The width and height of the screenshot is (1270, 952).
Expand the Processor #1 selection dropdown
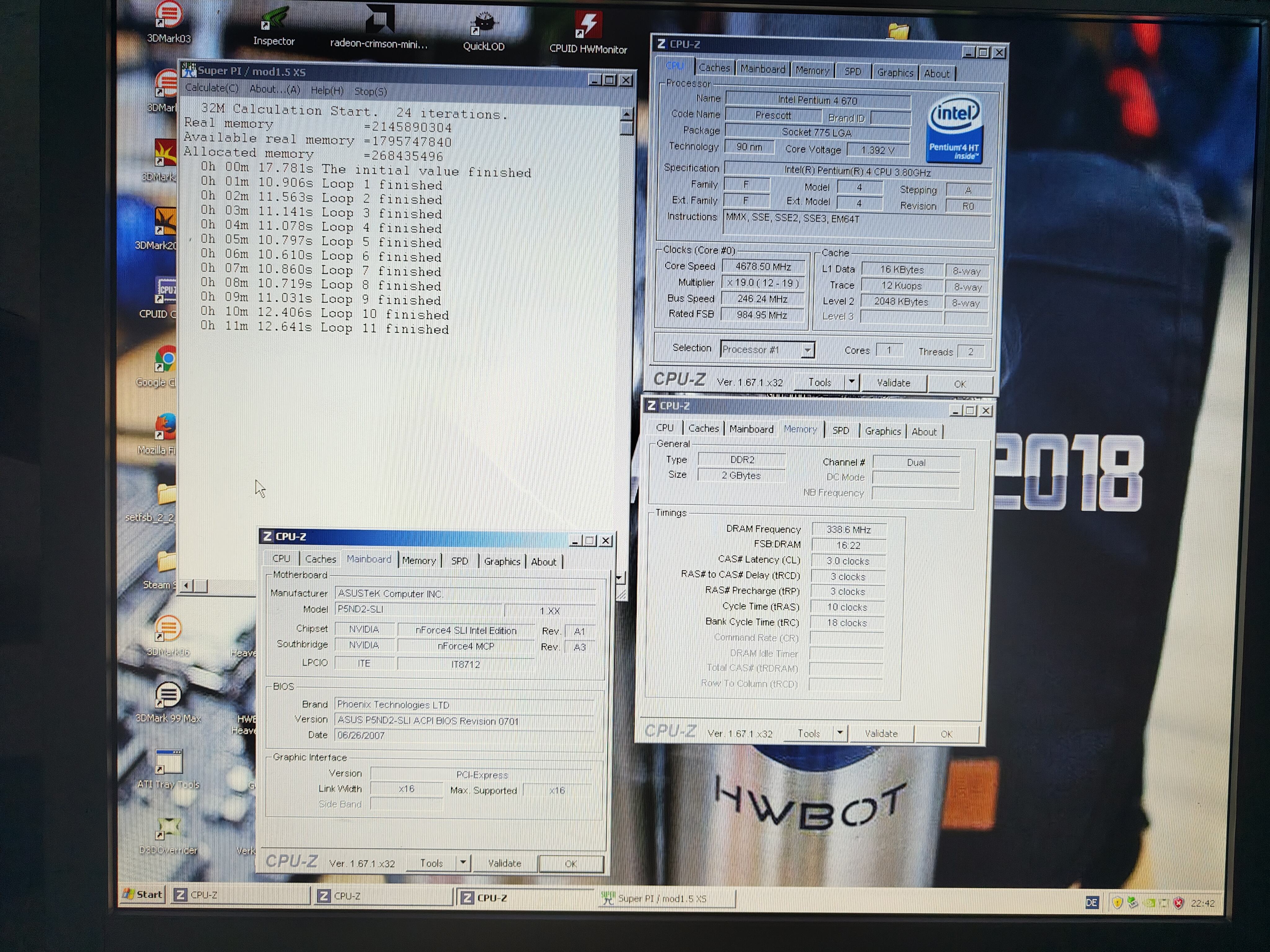pyautogui.click(x=807, y=350)
